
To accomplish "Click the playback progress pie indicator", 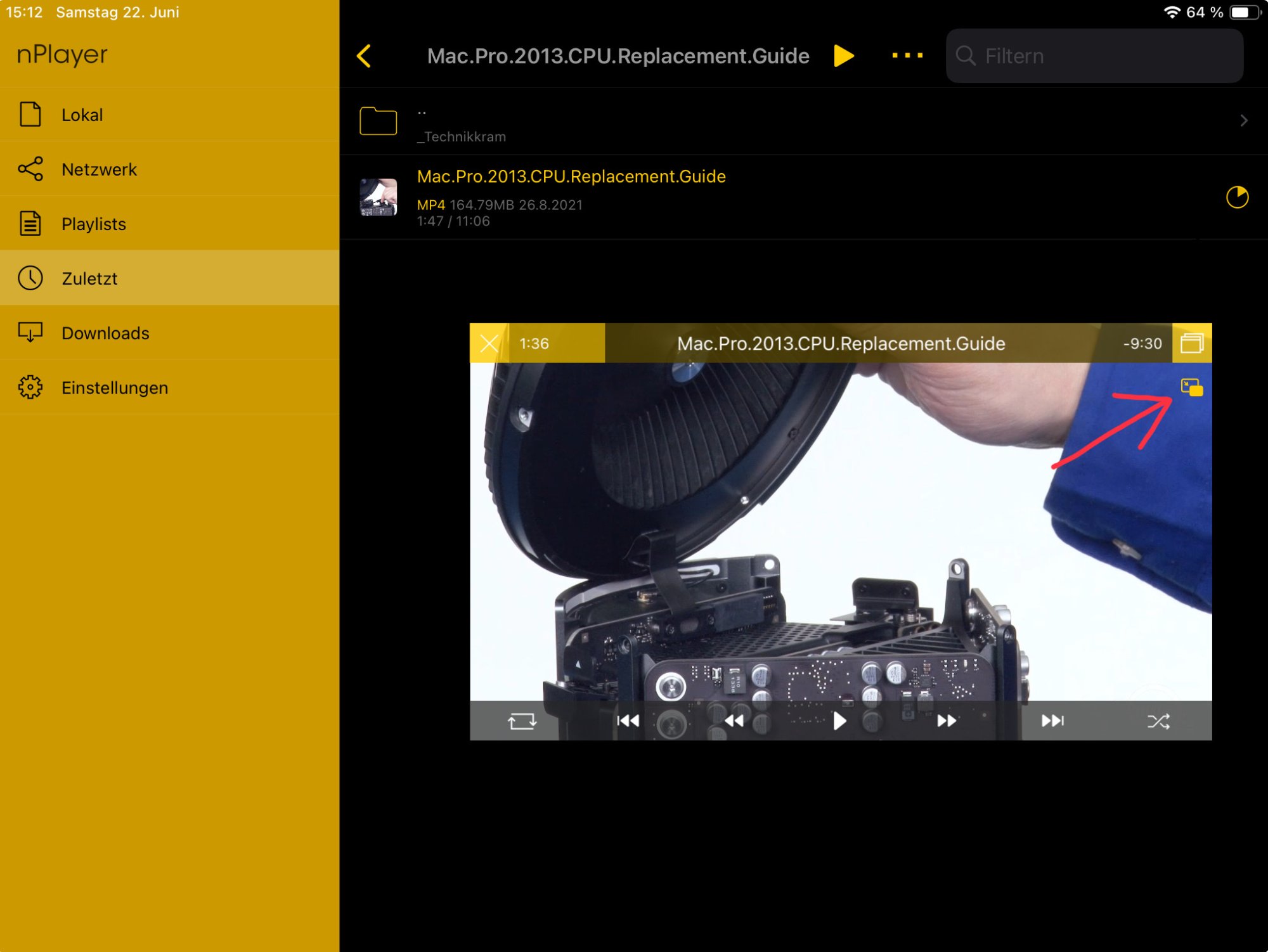I will coord(1237,197).
